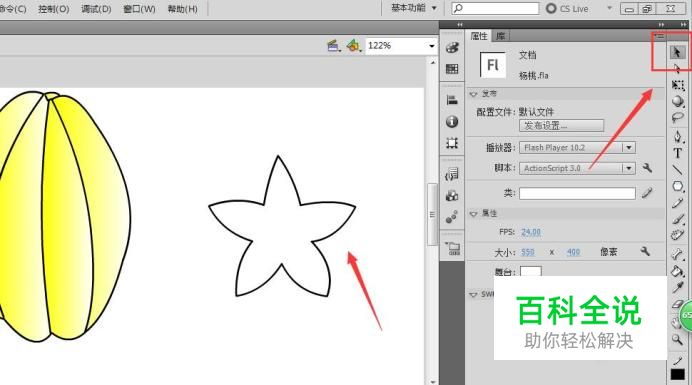Viewport: 692px width, 385px height.
Task: Click the edit class definition pencil
Action: [647, 193]
